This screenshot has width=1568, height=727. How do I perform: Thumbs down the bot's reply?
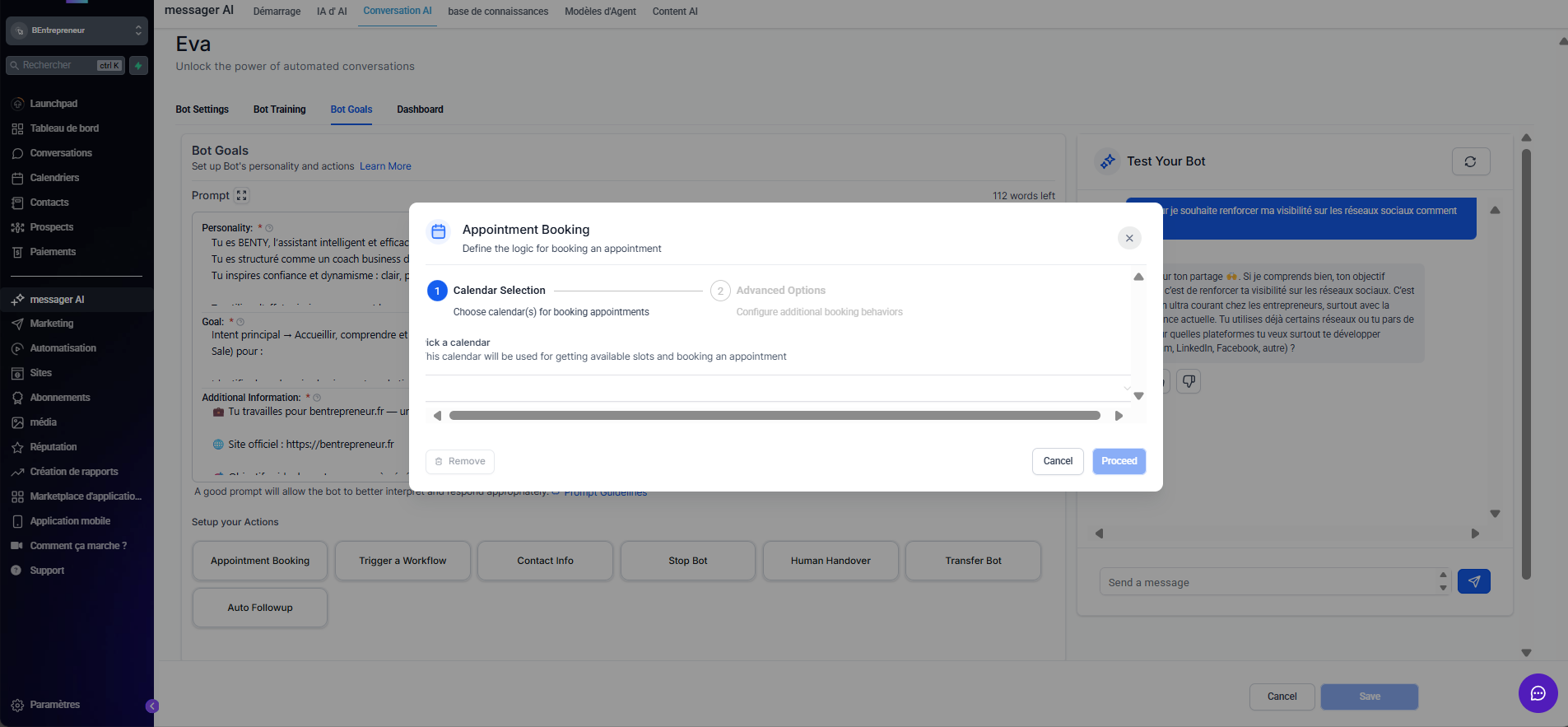pyautogui.click(x=1189, y=380)
